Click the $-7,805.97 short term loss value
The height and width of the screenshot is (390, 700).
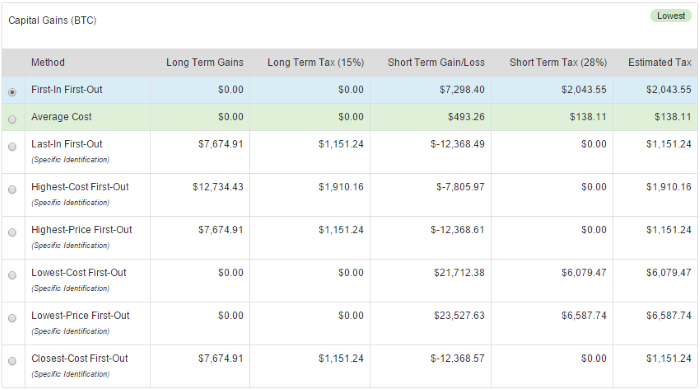[x=460, y=187]
